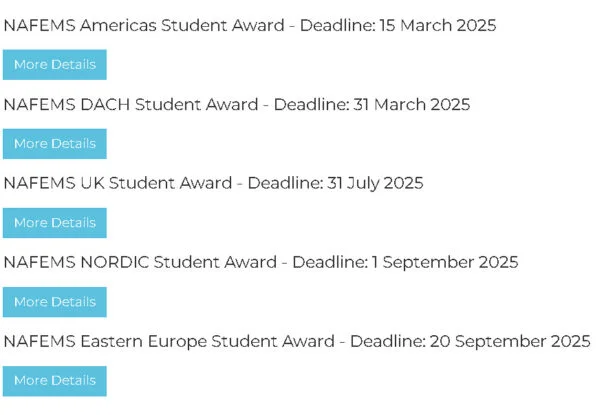Click the 31 March 2025 deadline date
Viewport: 615px width, 415px height.
pos(411,104)
